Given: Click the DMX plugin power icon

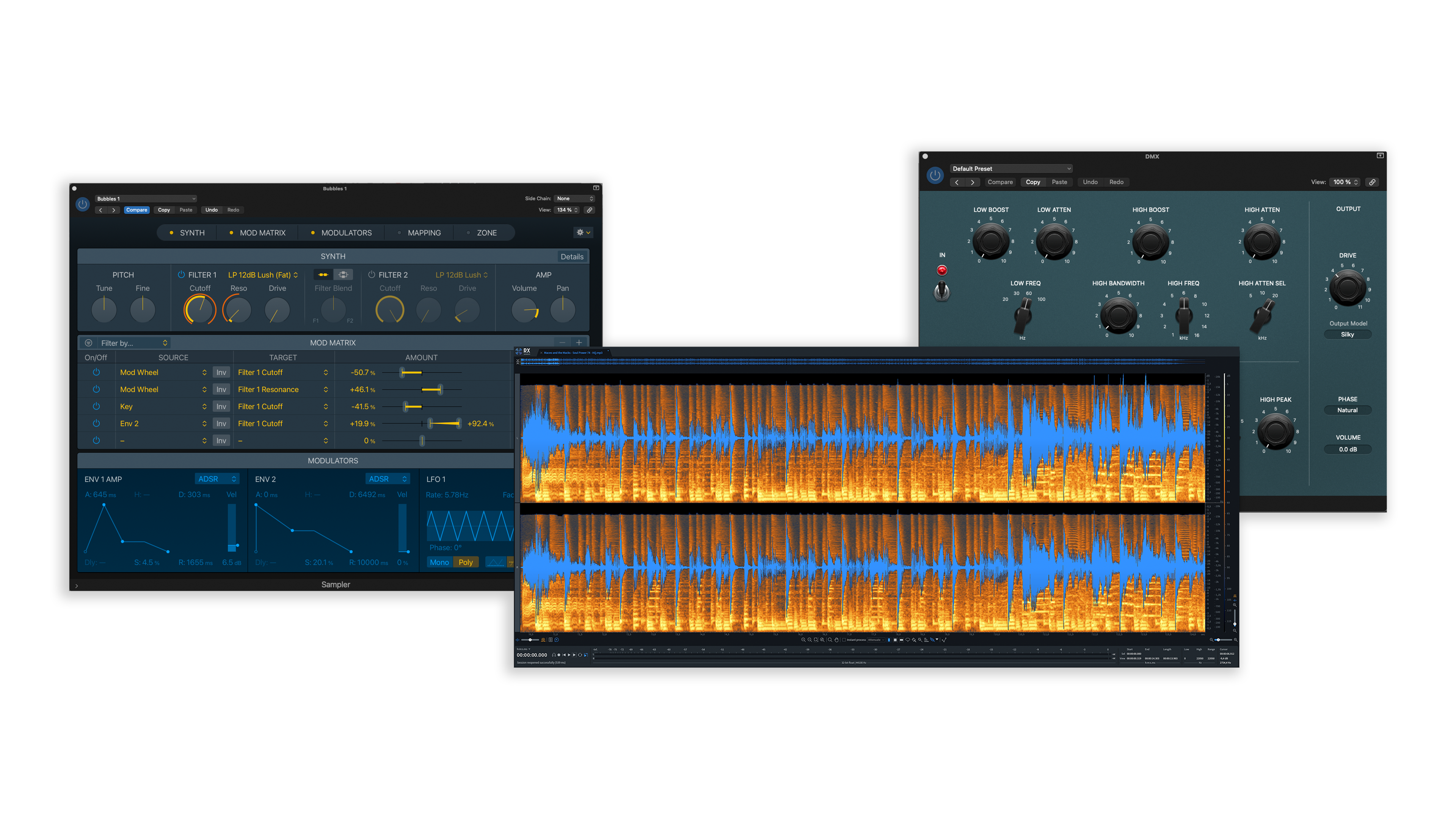Looking at the screenshot, I should point(935,175).
